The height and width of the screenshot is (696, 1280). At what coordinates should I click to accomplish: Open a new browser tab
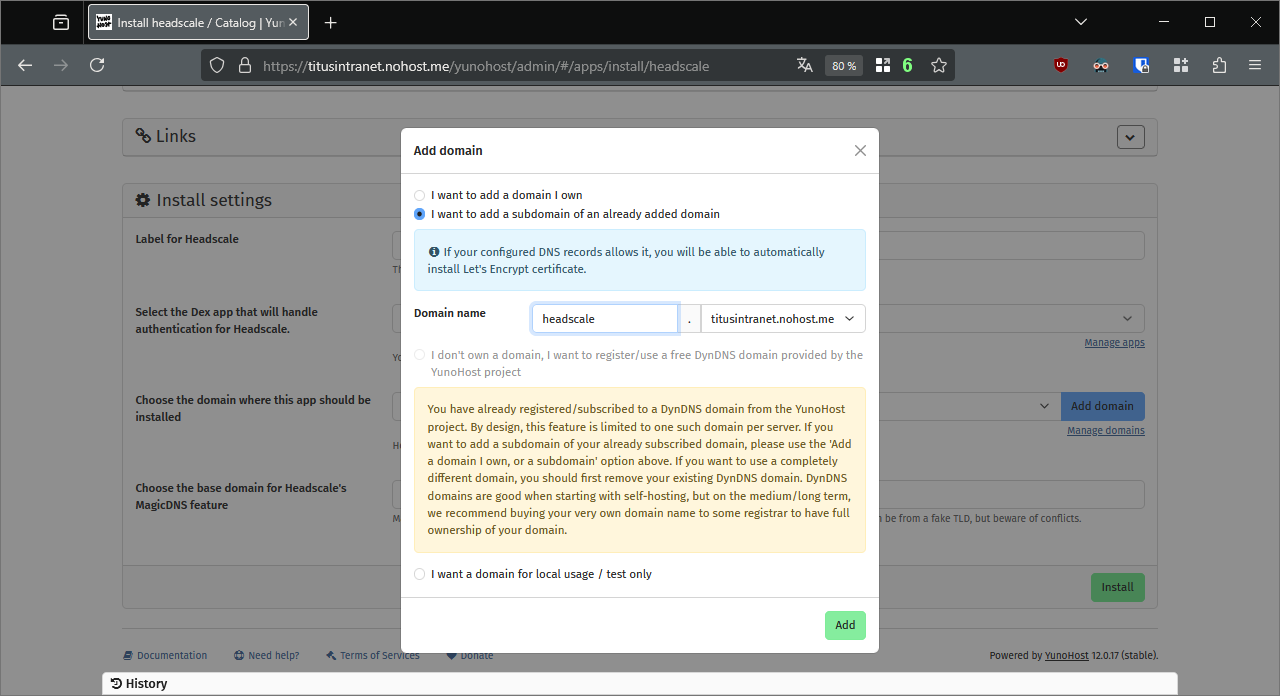pyautogui.click(x=331, y=22)
